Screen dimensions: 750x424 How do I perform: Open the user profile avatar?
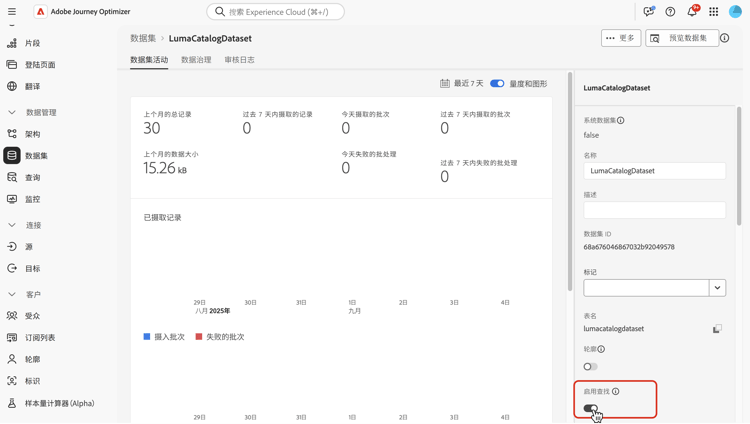pos(735,11)
